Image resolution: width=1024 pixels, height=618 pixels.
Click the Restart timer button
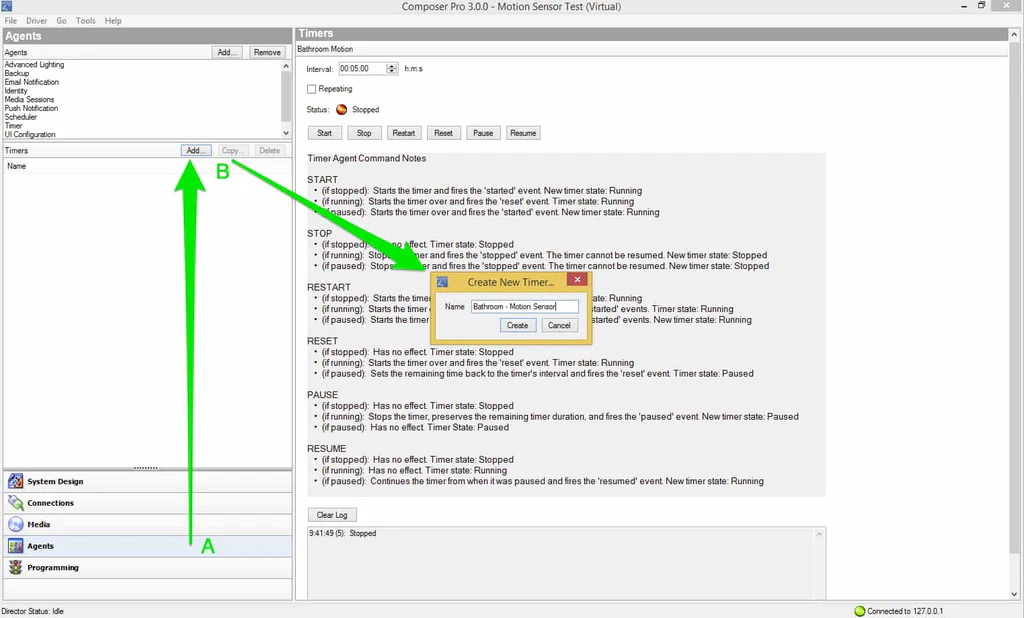[x=404, y=133]
